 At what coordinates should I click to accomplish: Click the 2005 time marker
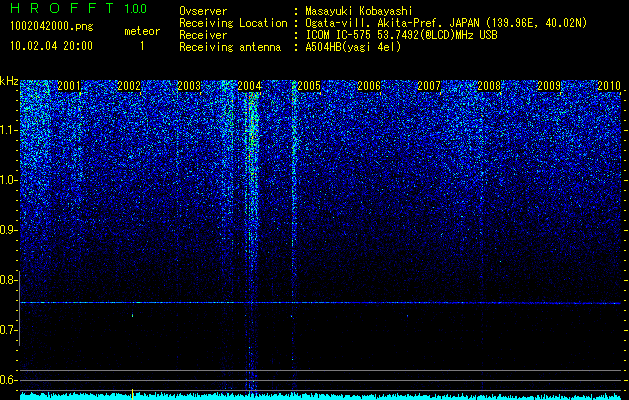(309, 85)
